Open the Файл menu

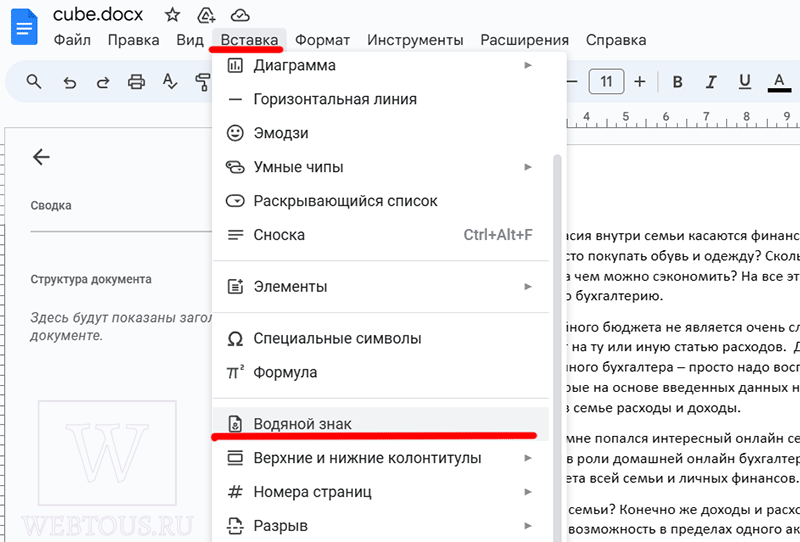(x=72, y=40)
